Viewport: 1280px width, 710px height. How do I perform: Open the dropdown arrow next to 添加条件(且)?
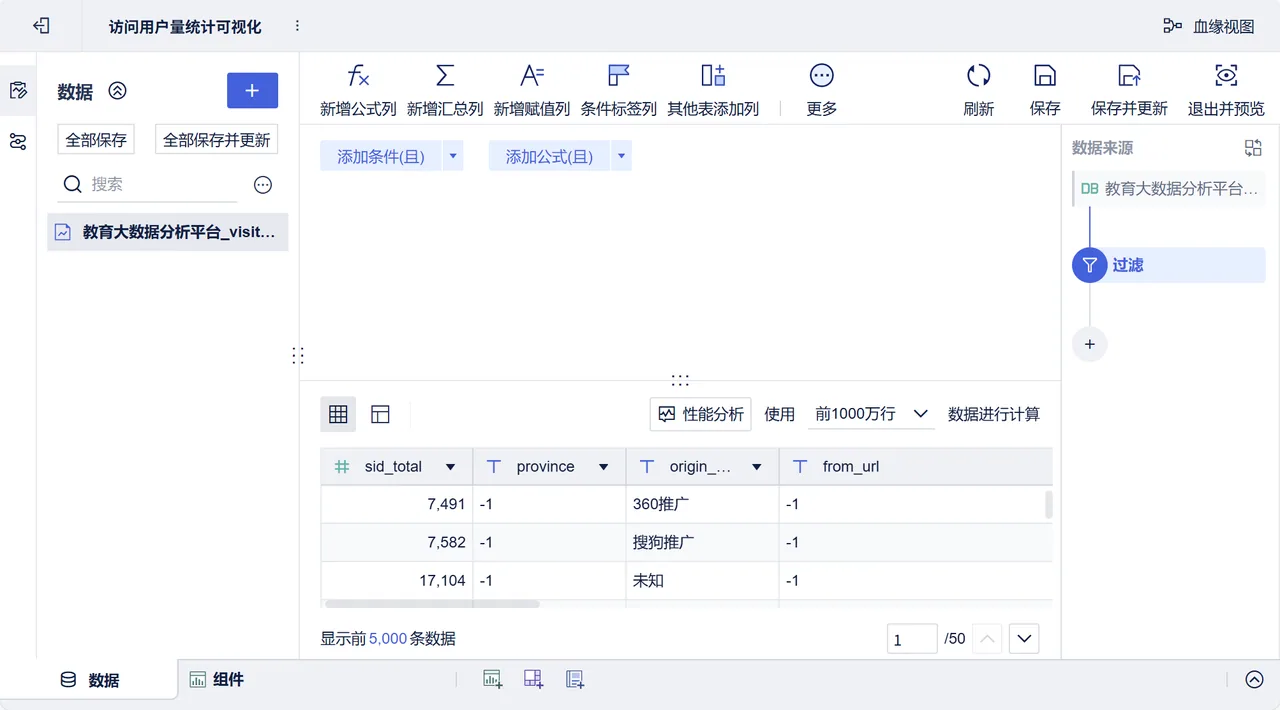click(x=453, y=156)
